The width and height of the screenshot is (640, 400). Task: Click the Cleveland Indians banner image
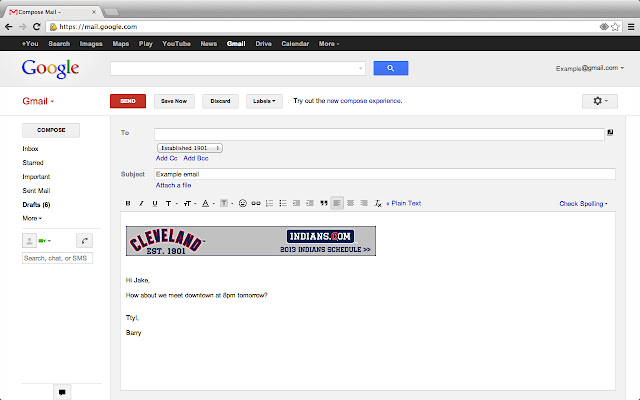[251, 241]
